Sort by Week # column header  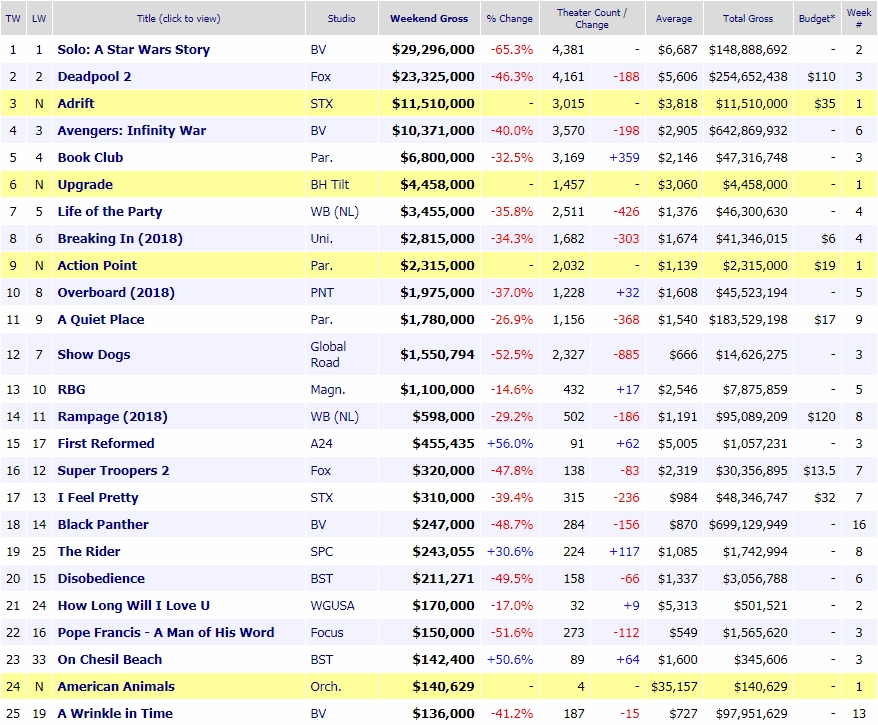pos(859,18)
